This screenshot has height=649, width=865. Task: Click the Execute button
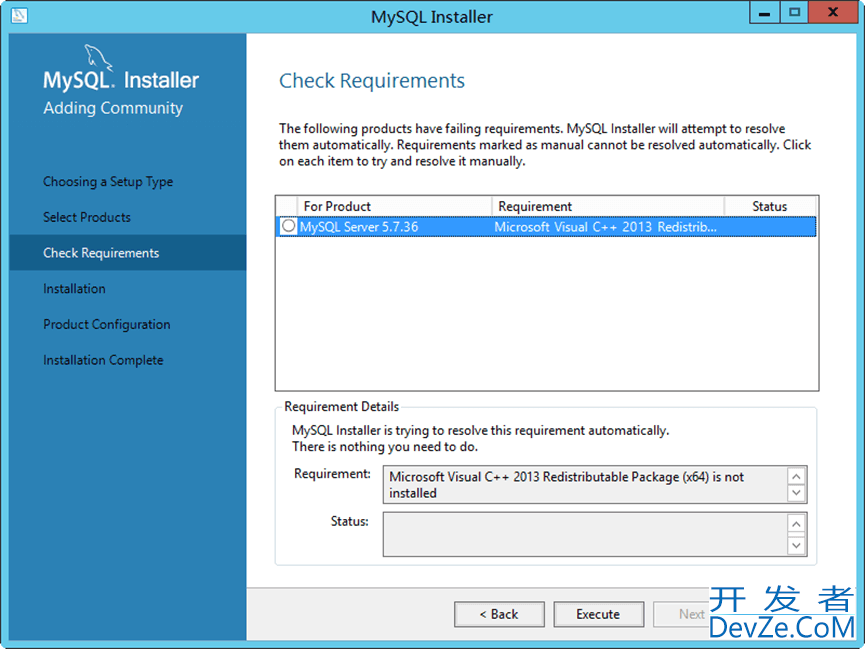click(599, 614)
